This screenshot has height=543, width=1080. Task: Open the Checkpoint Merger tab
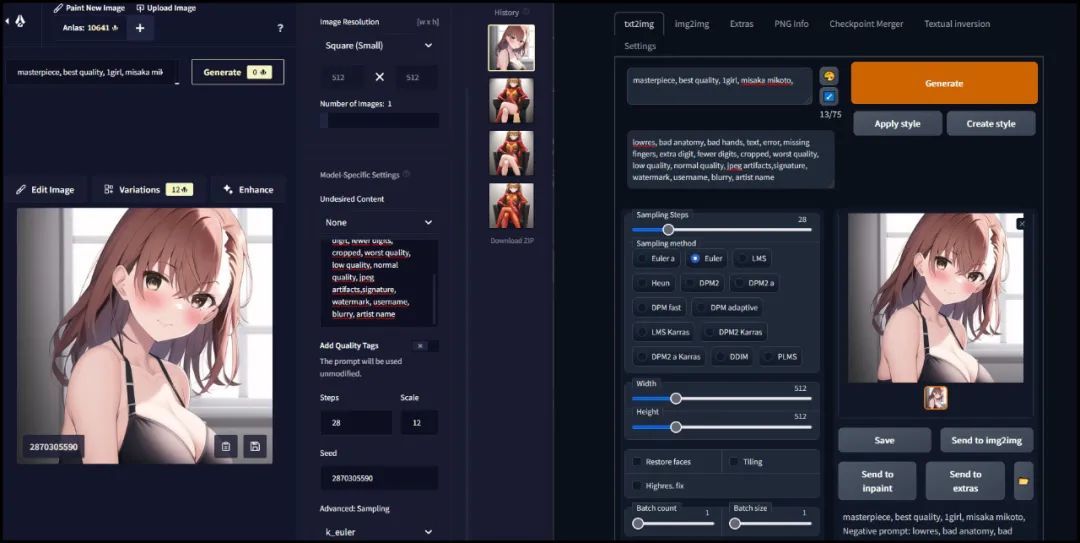pyautogui.click(x=868, y=24)
